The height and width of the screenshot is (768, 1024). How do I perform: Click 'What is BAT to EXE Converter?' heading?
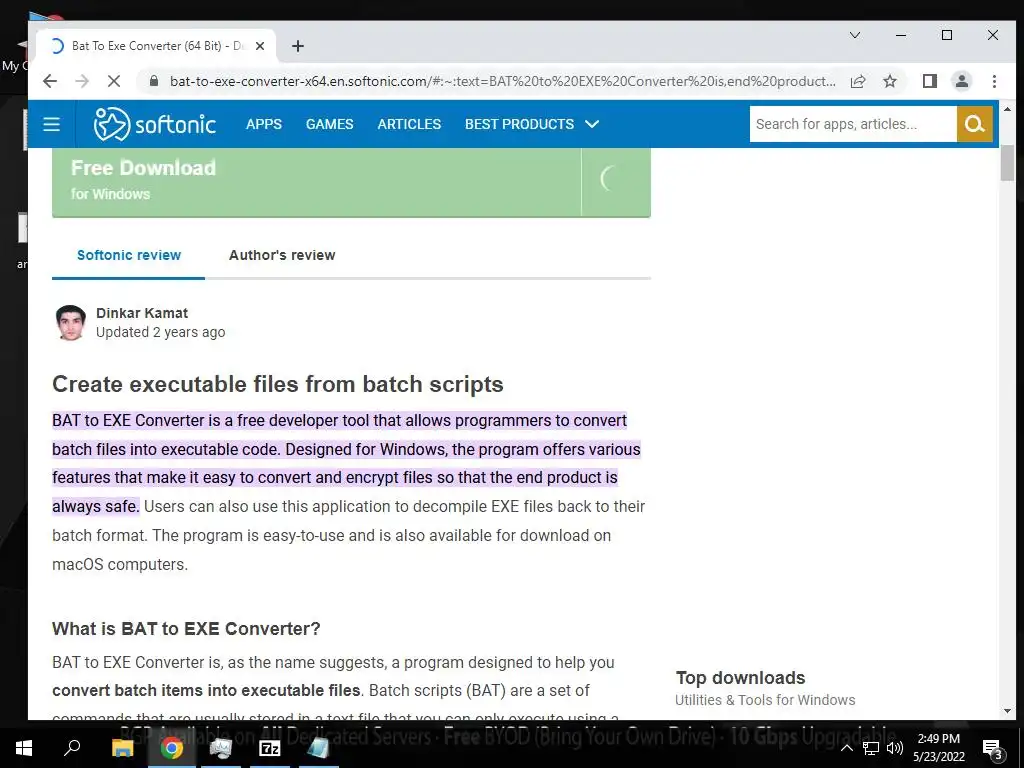186,628
